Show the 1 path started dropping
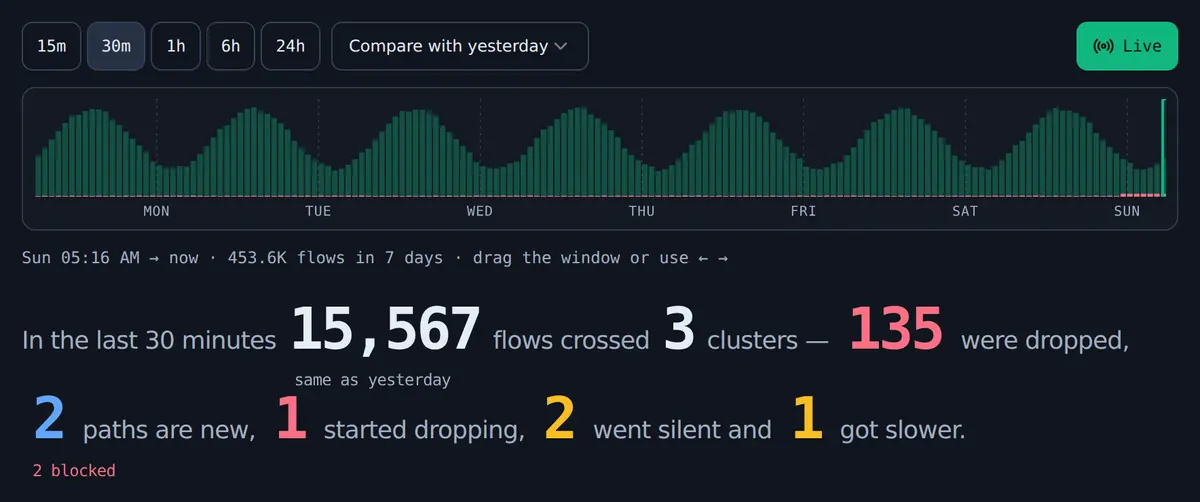The image size is (1200, 502). tap(291, 419)
